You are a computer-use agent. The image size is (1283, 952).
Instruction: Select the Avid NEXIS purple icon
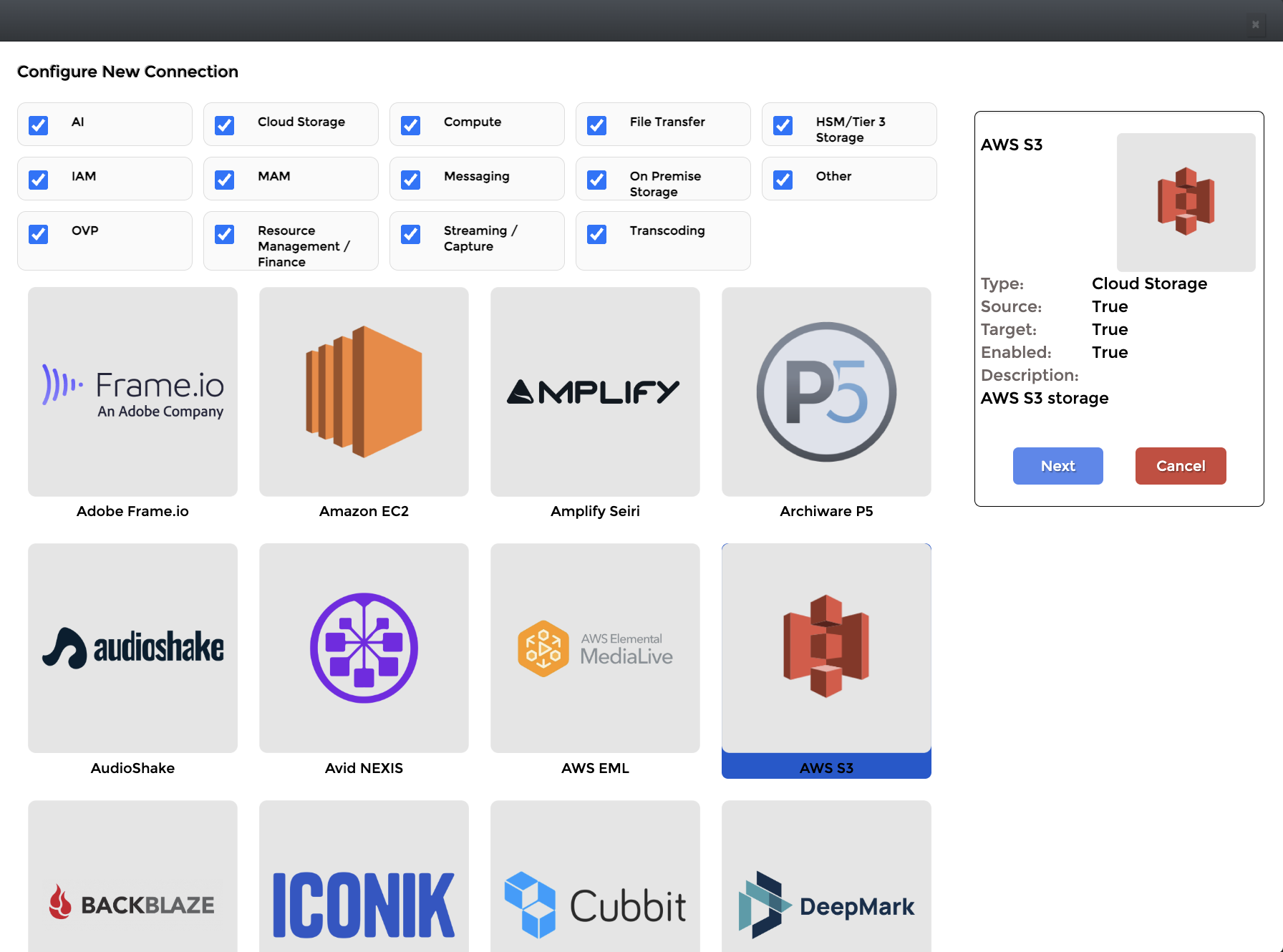pos(364,648)
